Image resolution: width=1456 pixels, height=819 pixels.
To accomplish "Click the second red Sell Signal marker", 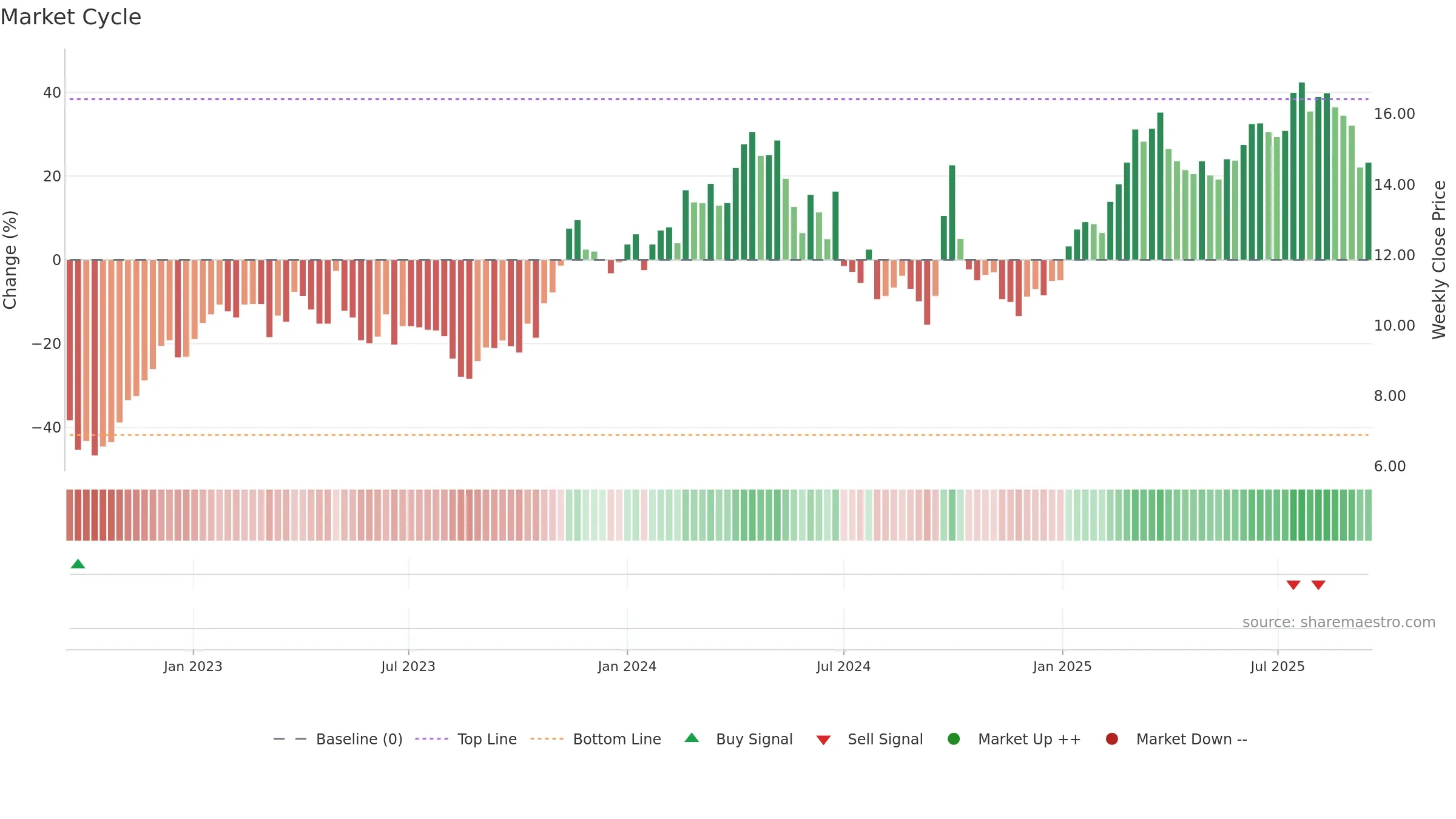I will (x=1318, y=585).
